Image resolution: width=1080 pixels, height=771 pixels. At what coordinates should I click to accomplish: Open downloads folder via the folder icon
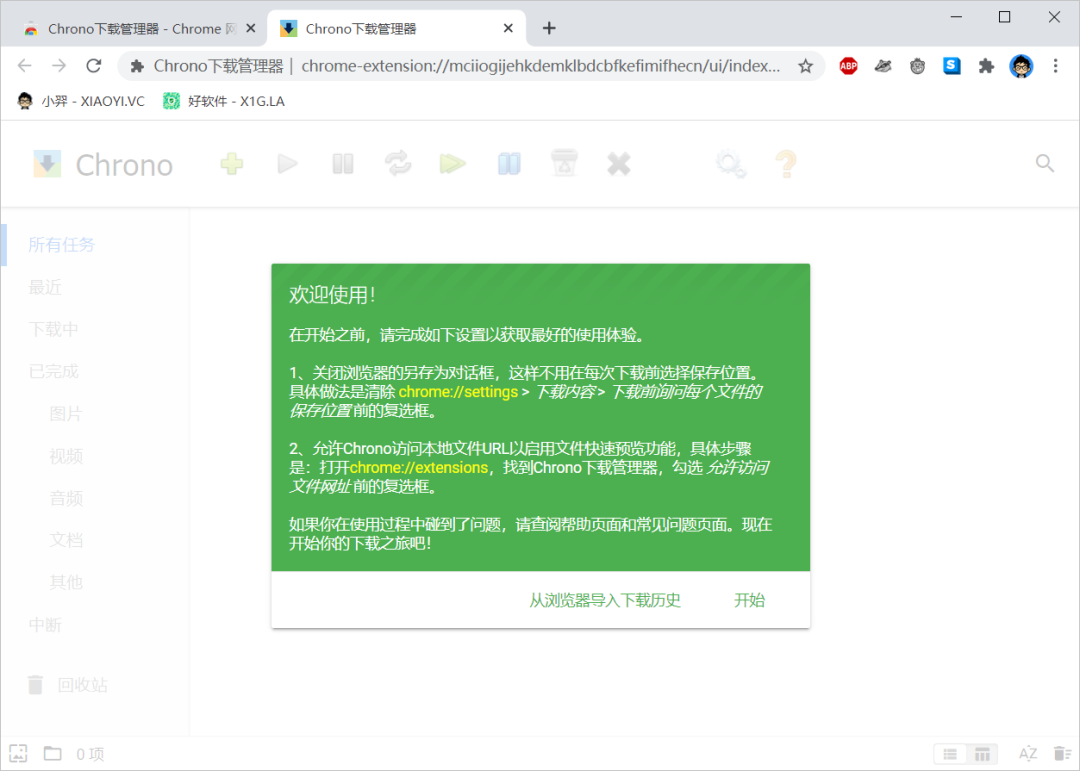tap(53, 753)
